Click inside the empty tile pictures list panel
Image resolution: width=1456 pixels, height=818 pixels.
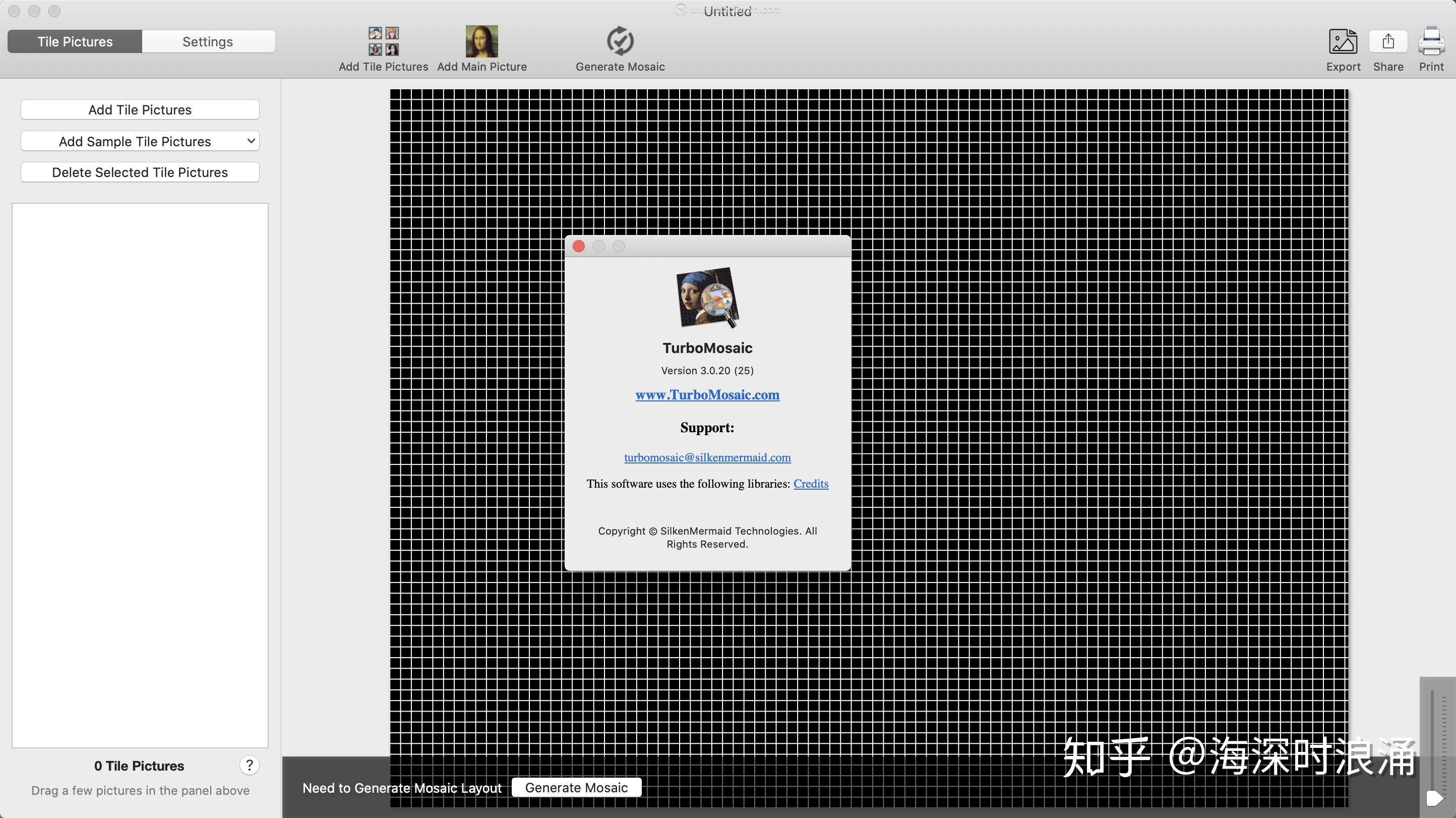(140, 475)
